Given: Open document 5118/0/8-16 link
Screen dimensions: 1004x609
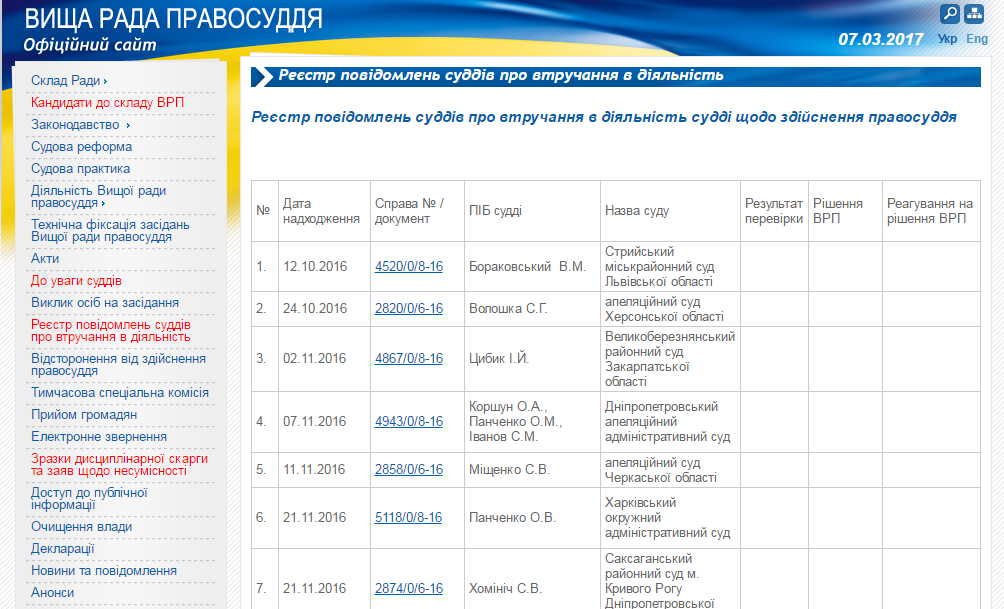Looking at the screenshot, I should coord(408,518).
